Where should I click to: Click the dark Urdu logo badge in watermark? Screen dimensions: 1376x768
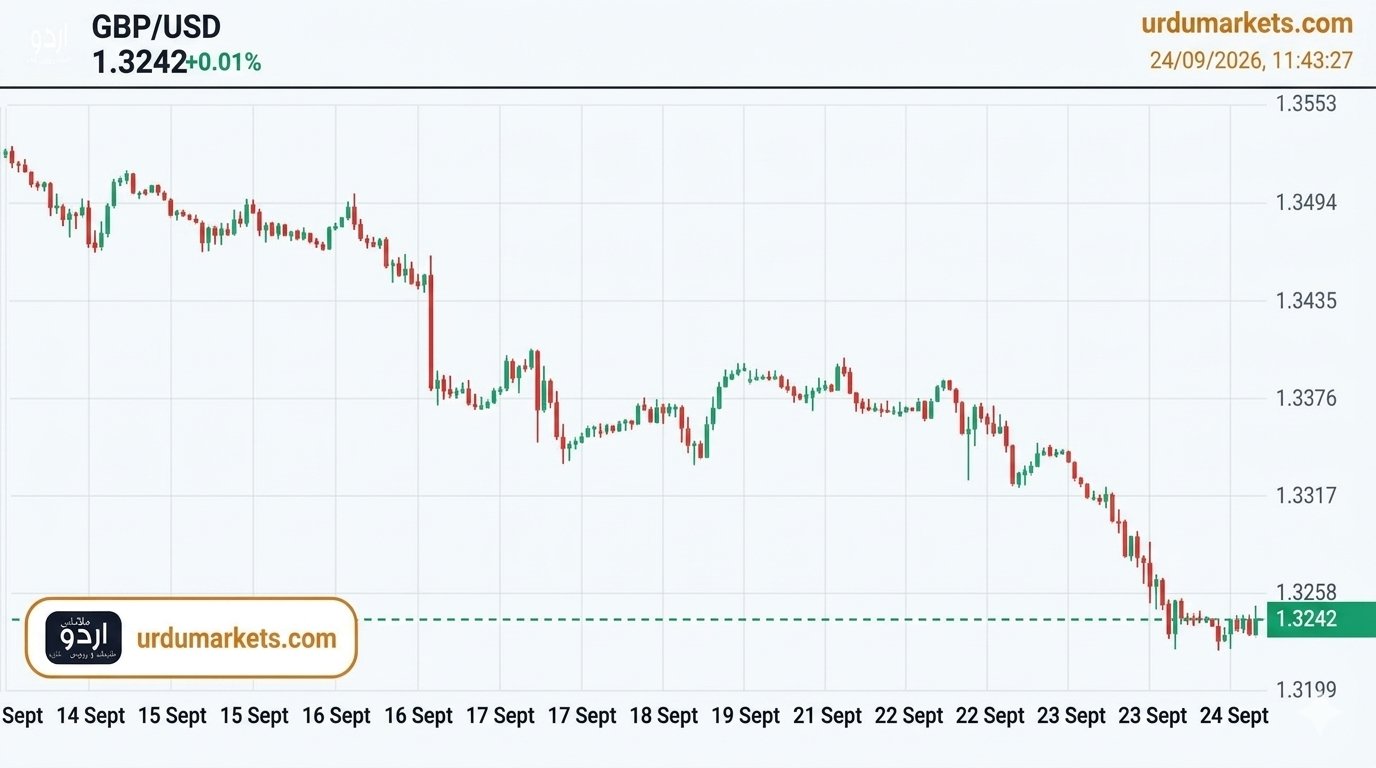pyautogui.click(x=83, y=638)
